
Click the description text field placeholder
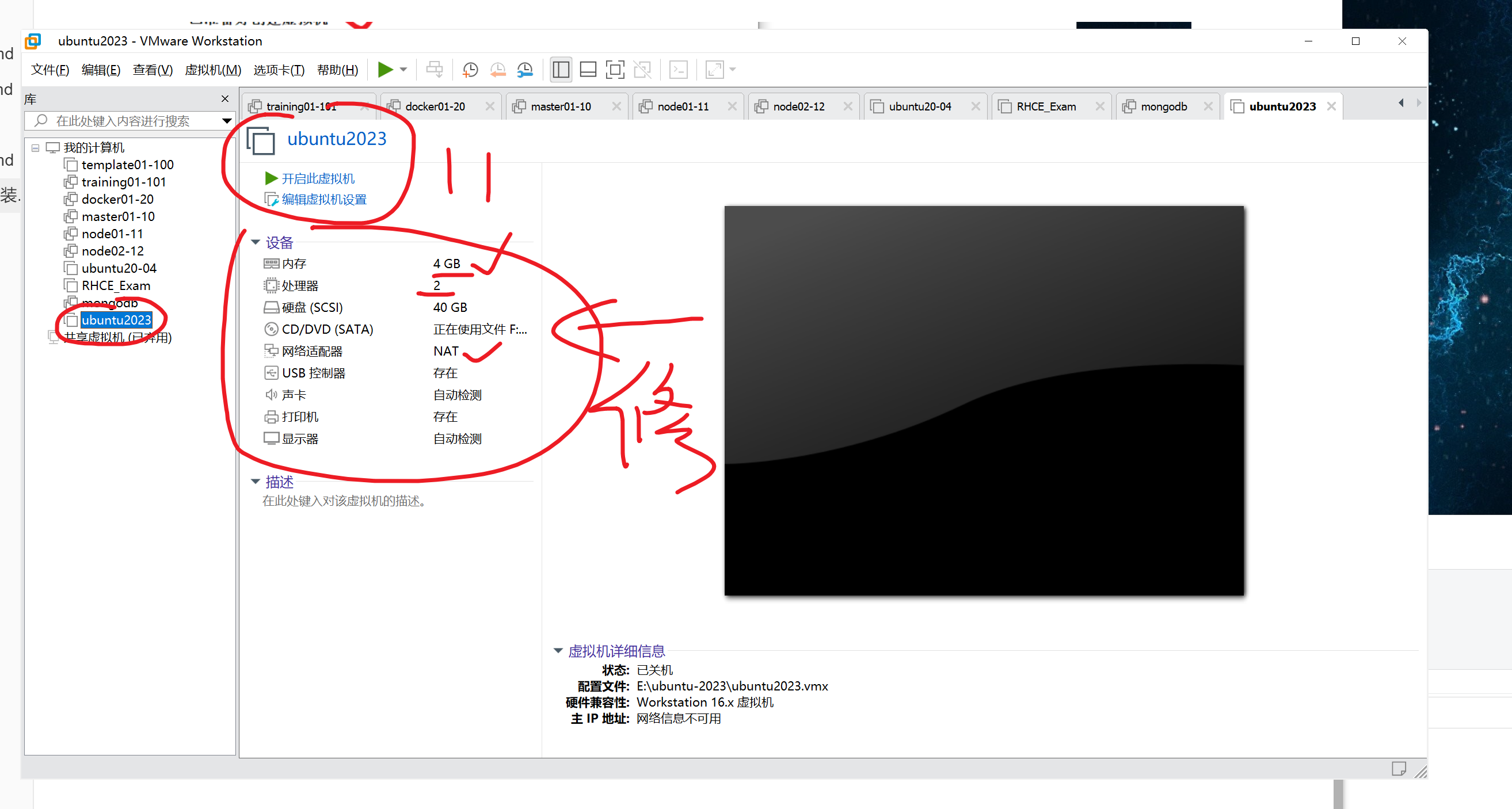pos(344,501)
